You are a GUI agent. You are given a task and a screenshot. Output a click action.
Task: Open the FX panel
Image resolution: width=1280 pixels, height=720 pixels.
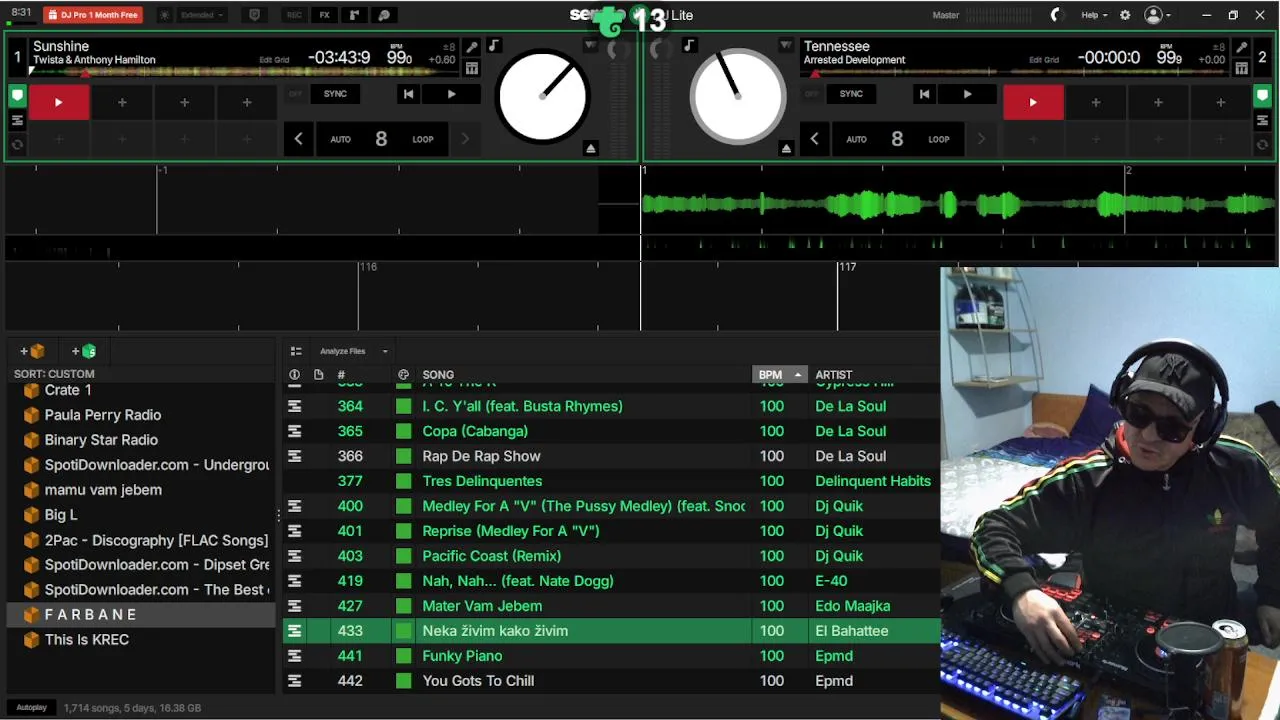tap(324, 15)
